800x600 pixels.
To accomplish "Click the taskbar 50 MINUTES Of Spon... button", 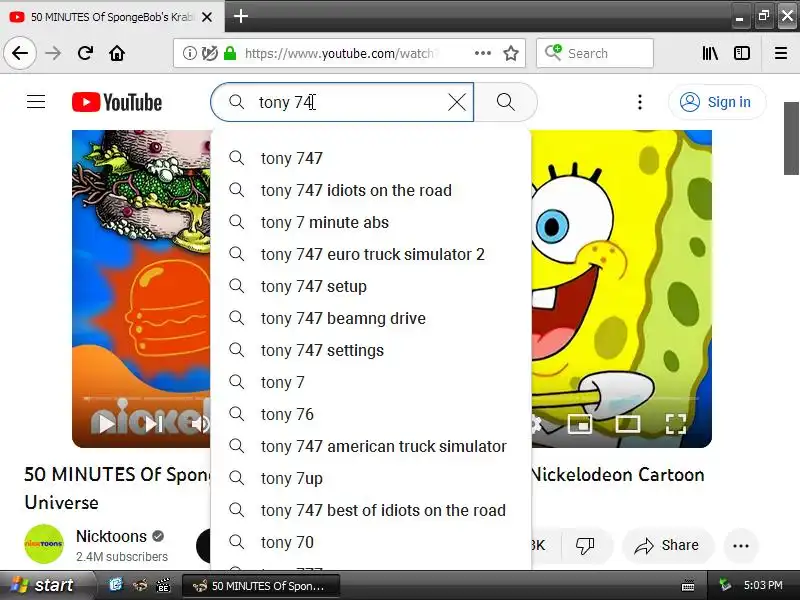I will pos(261,586).
